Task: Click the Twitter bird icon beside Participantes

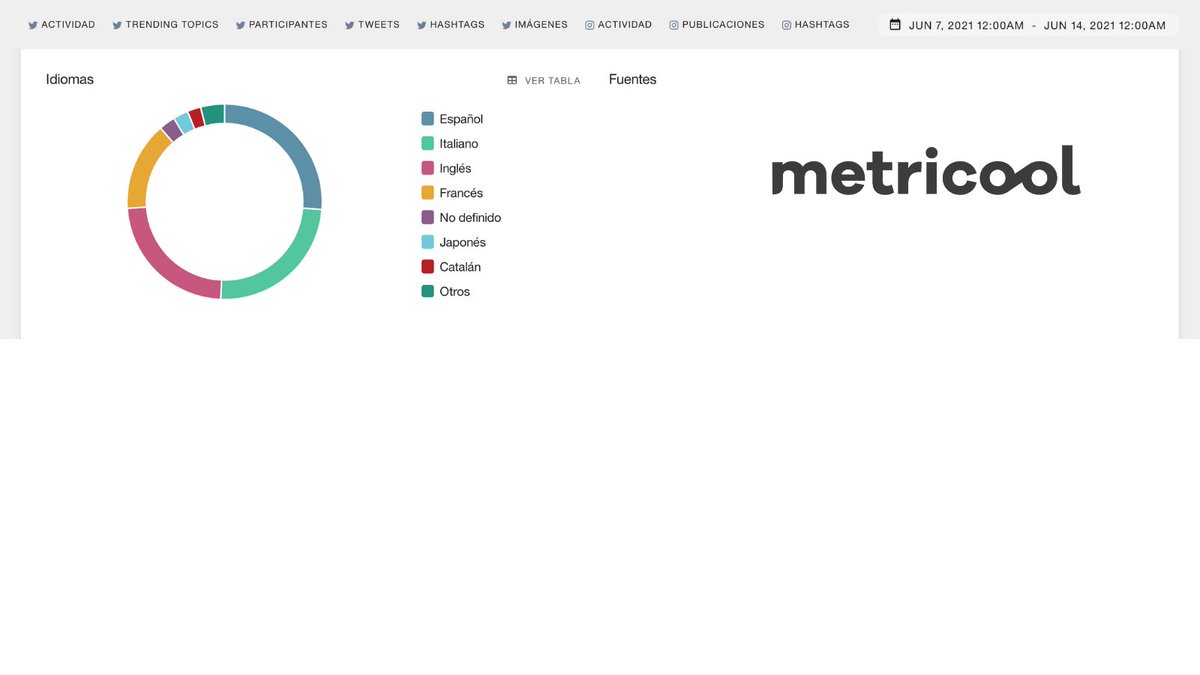Action: pos(241,25)
